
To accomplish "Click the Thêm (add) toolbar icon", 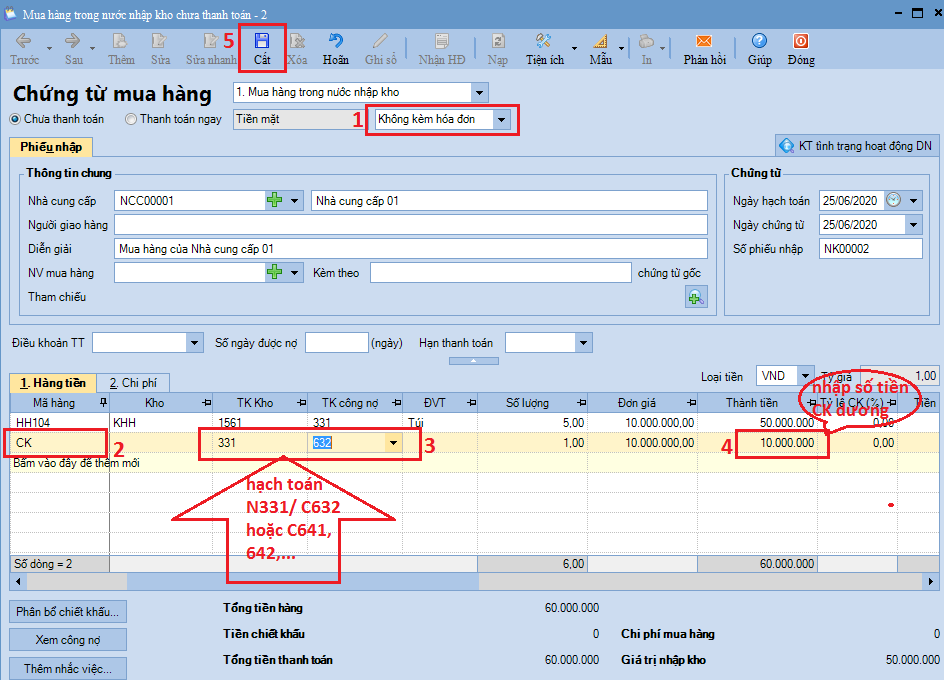I will [120, 41].
